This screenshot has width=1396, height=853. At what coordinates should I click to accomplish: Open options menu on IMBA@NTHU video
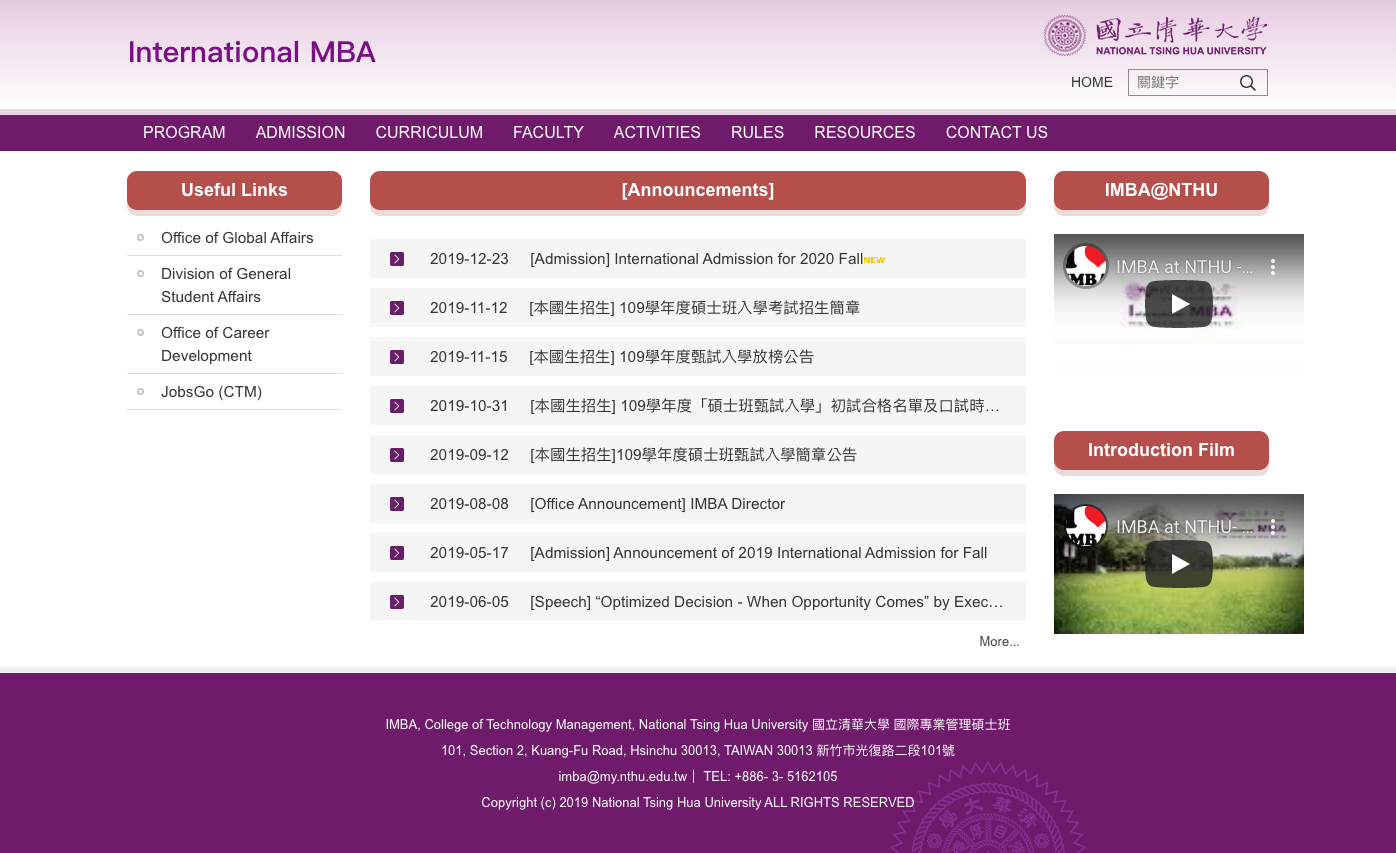[1273, 267]
